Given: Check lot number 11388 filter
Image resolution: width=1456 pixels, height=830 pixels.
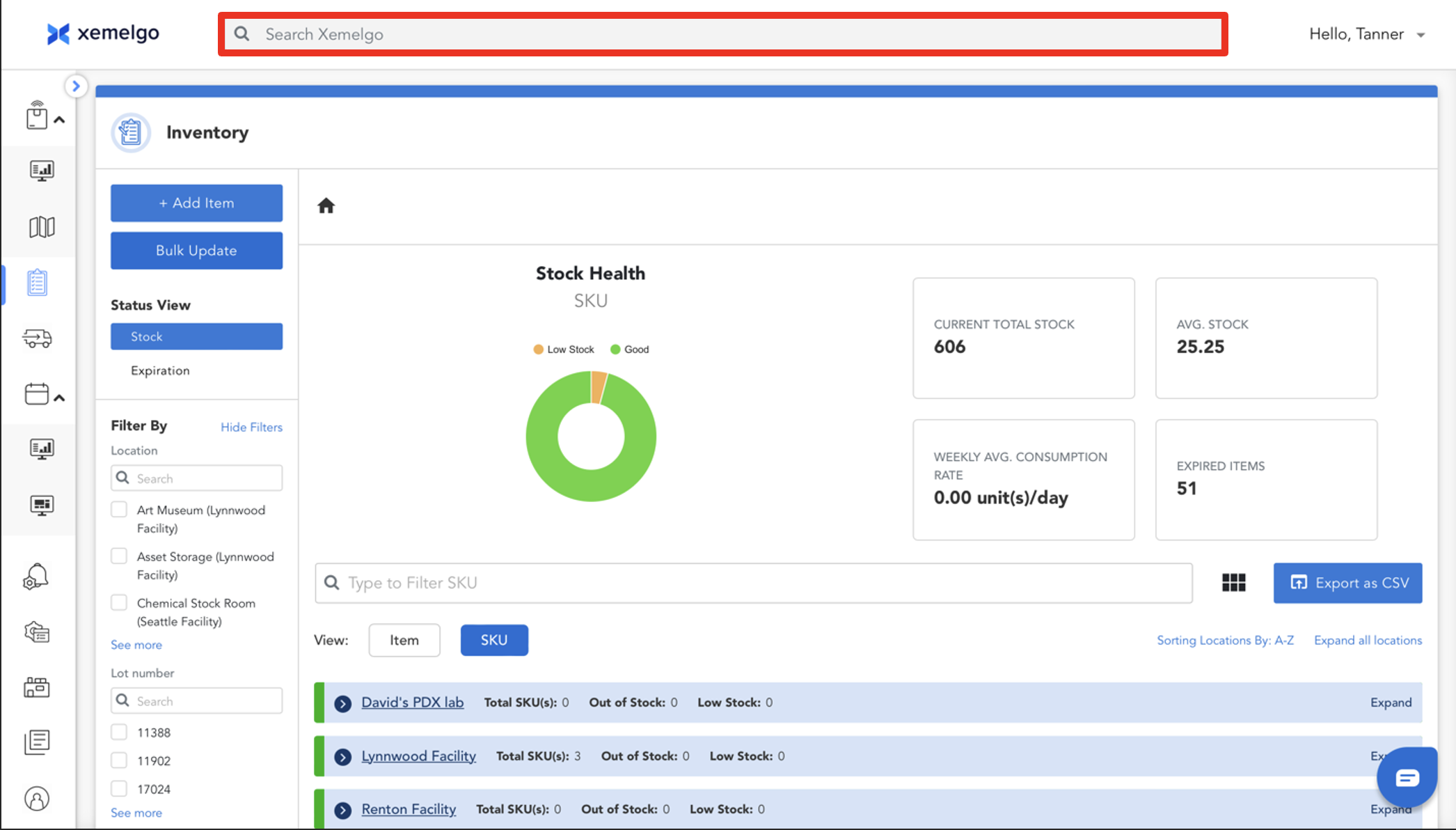Looking at the screenshot, I should click(x=119, y=732).
